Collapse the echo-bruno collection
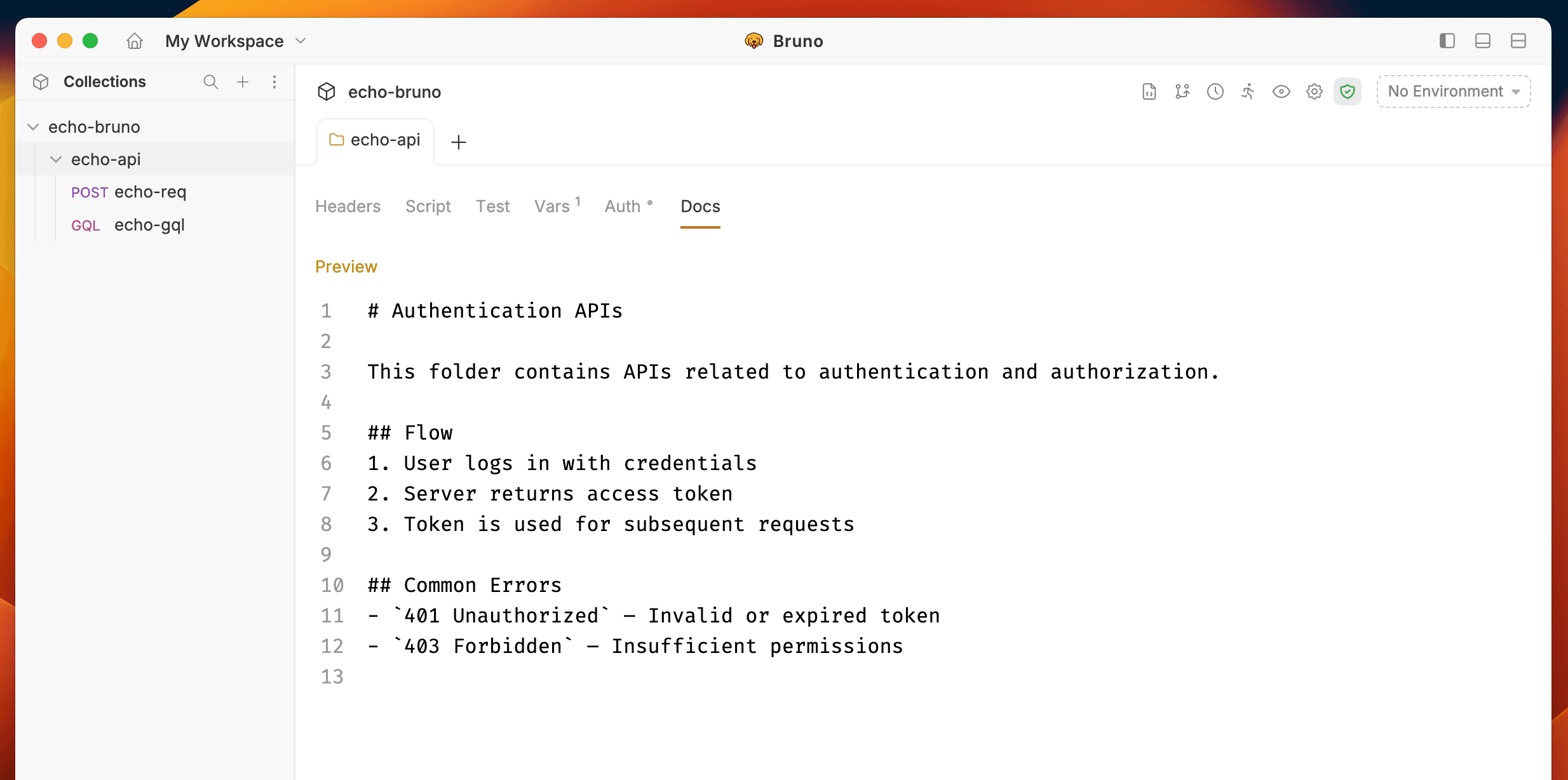This screenshot has width=1568, height=780. pos(33,126)
